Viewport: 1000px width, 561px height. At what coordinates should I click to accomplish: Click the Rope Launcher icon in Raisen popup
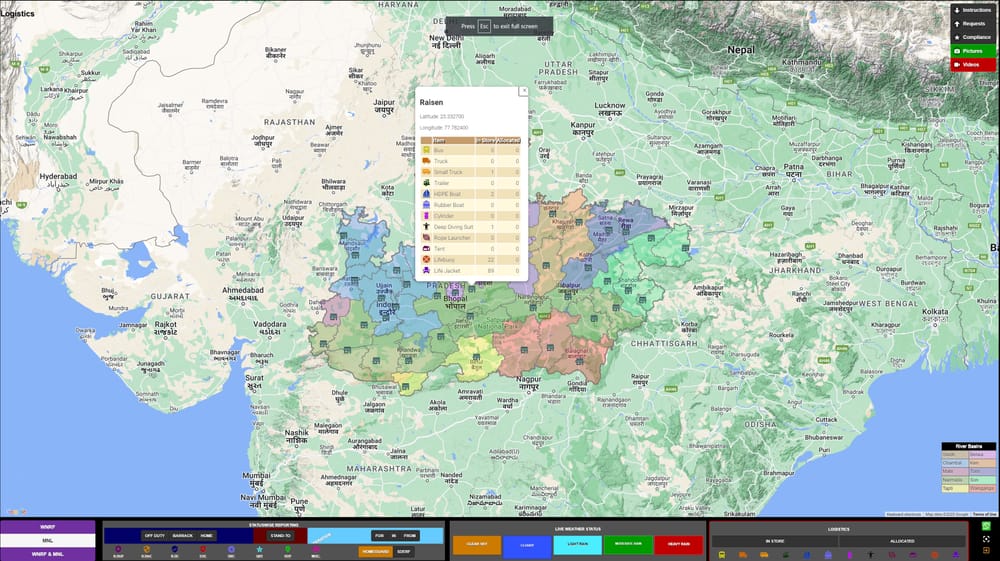point(426,238)
